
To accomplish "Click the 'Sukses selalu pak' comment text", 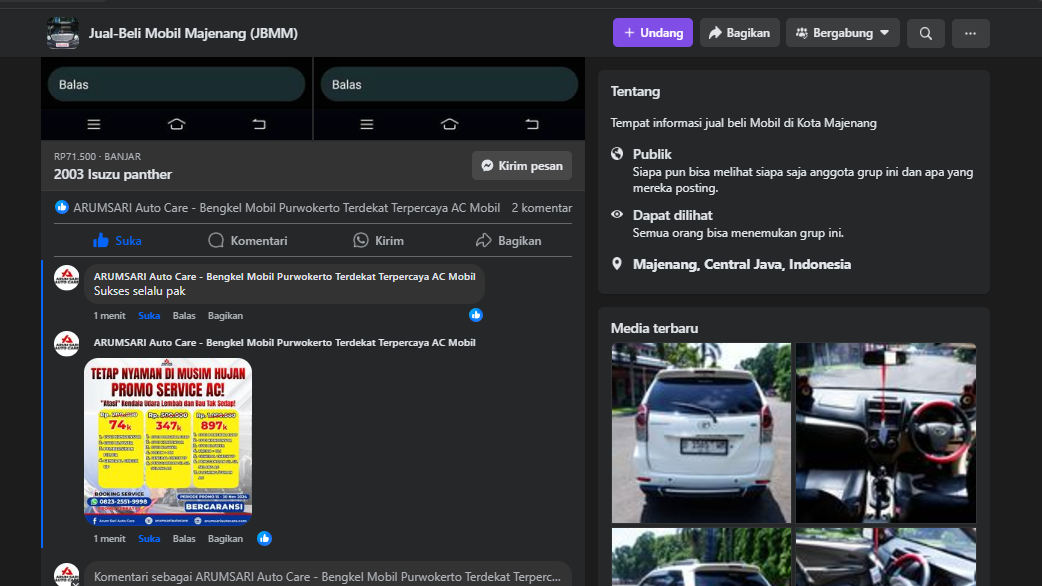I will [x=140, y=291].
